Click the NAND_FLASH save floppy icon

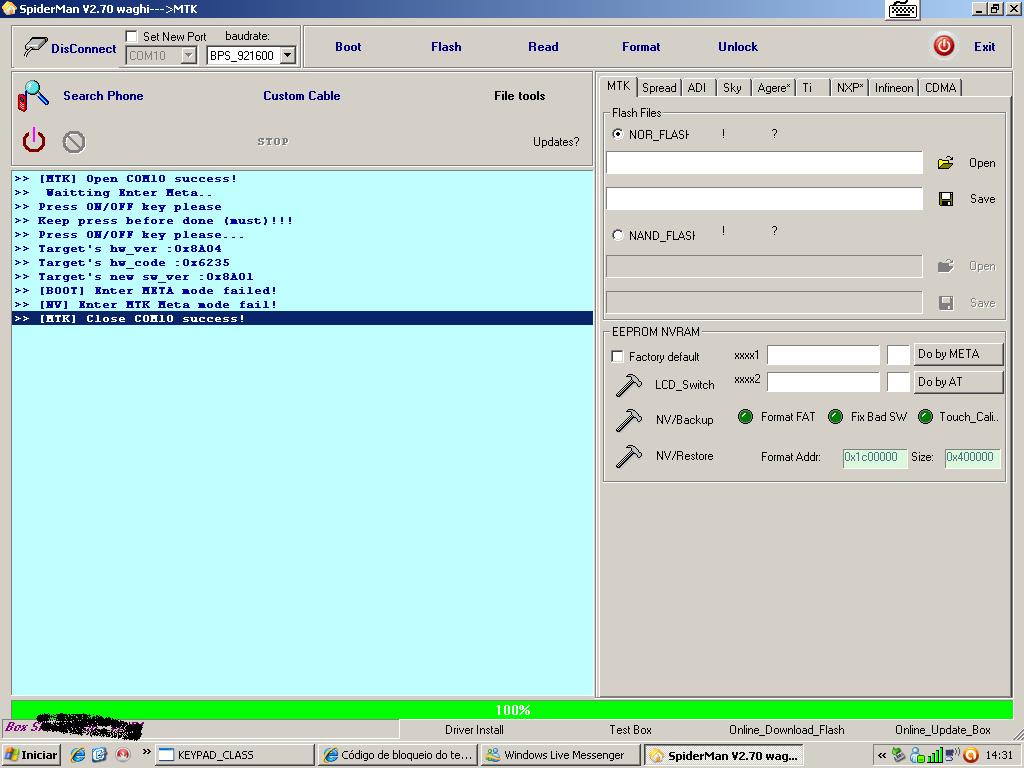(x=946, y=302)
